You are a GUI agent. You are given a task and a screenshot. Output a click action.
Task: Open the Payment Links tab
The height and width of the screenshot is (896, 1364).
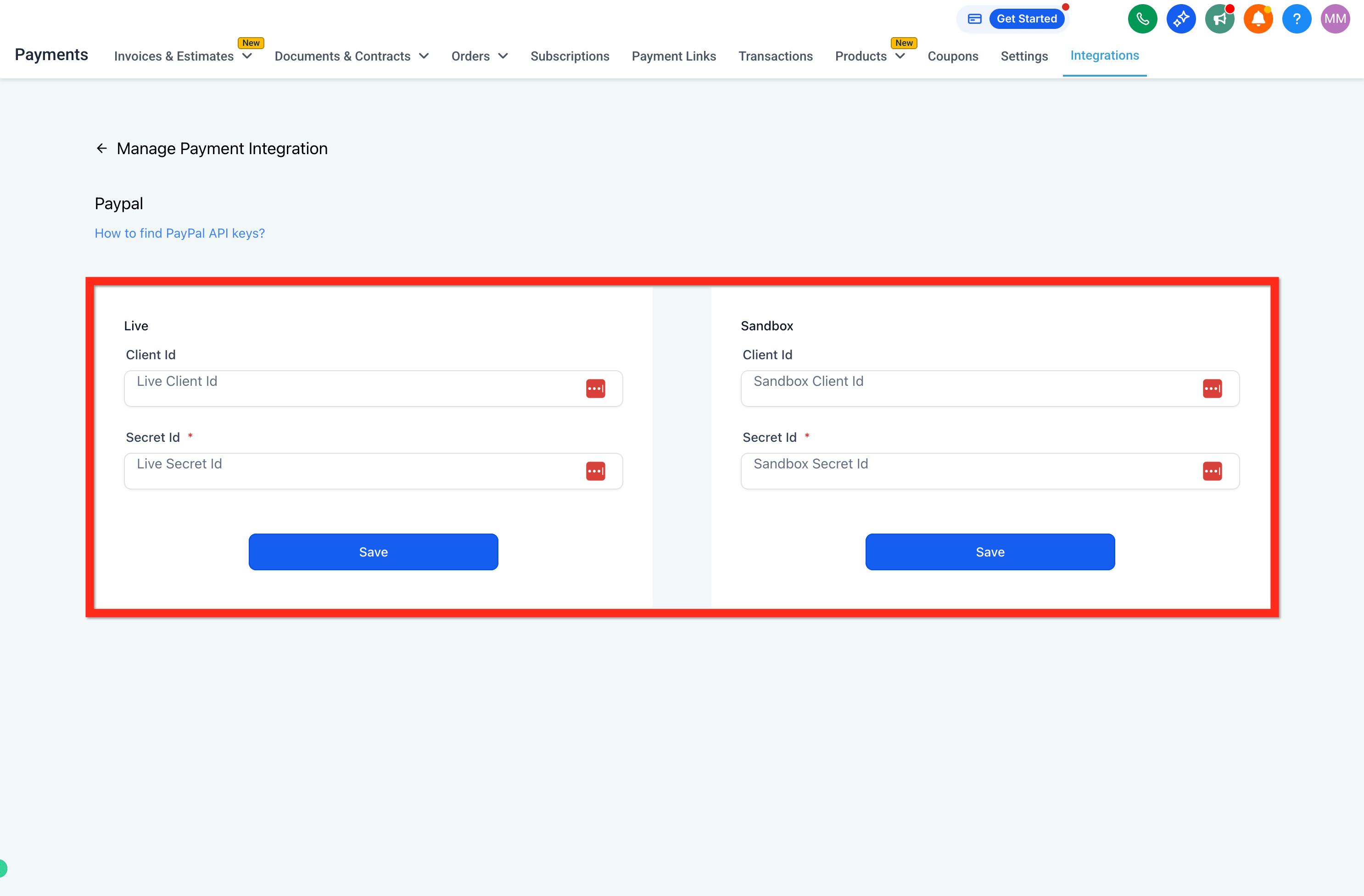pyautogui.click(x=673, y=56)
